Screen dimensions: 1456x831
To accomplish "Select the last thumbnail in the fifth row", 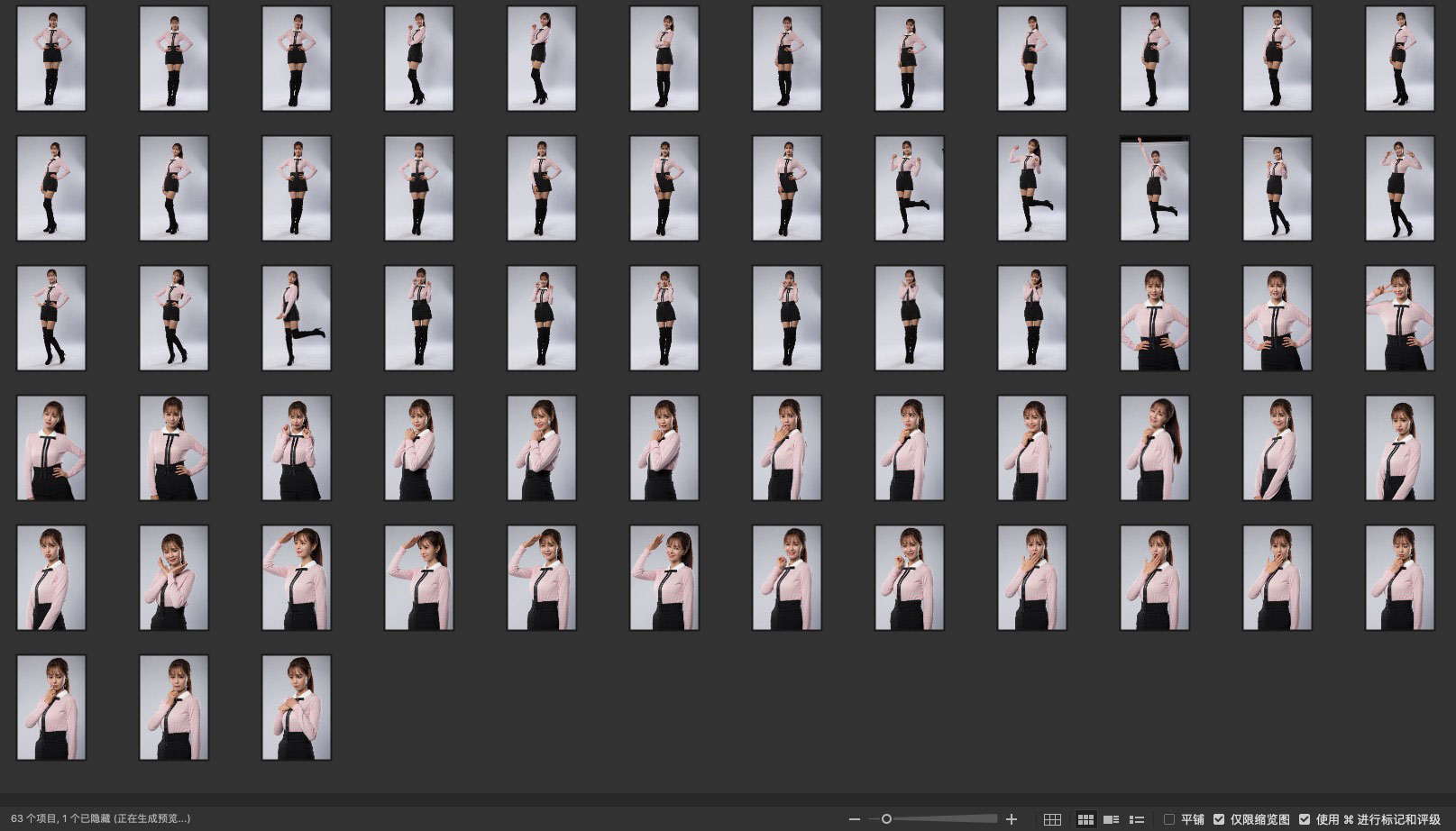I will [1400, 578].
